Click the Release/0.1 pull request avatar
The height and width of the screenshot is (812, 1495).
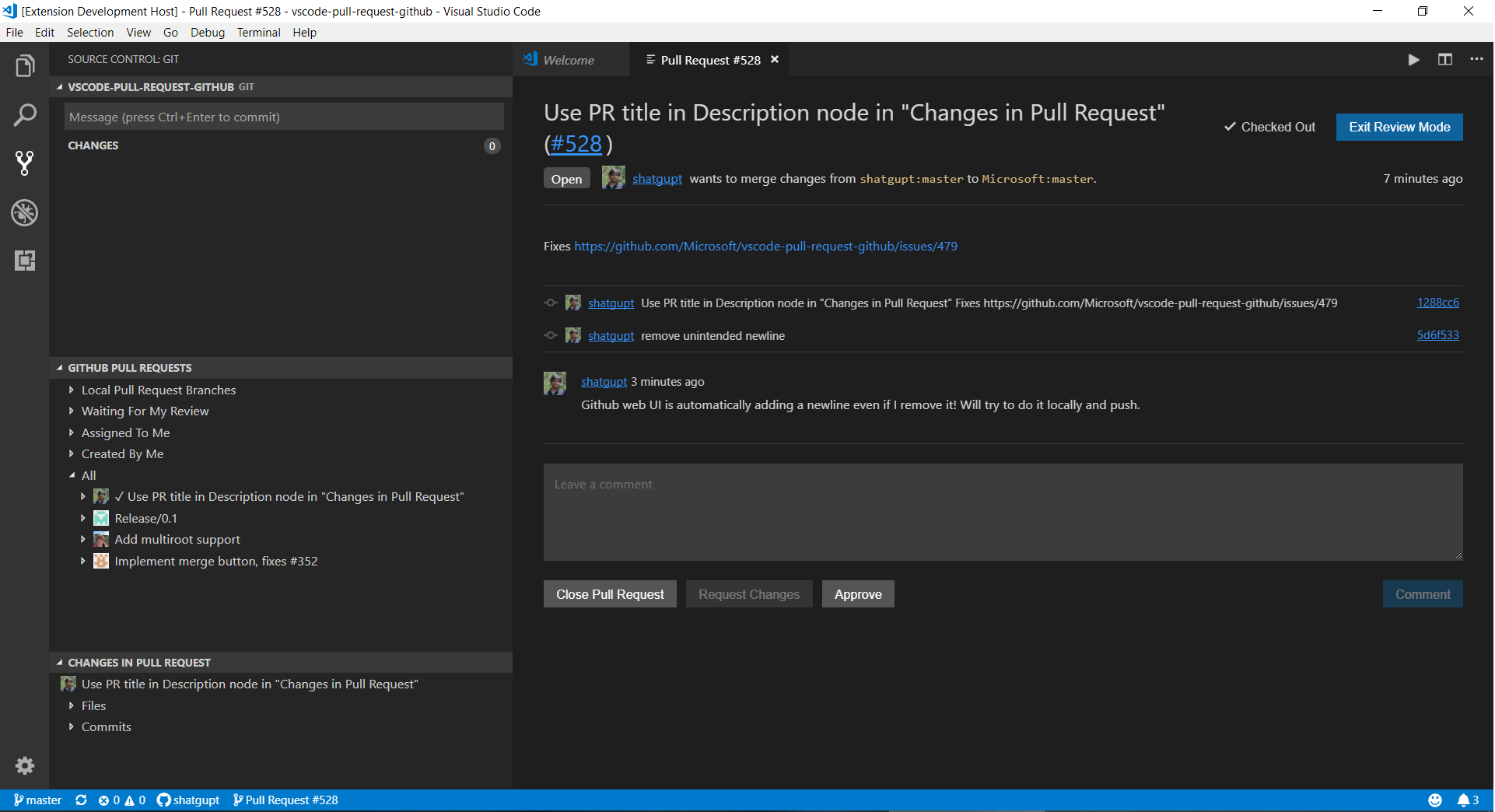point(101,518)
